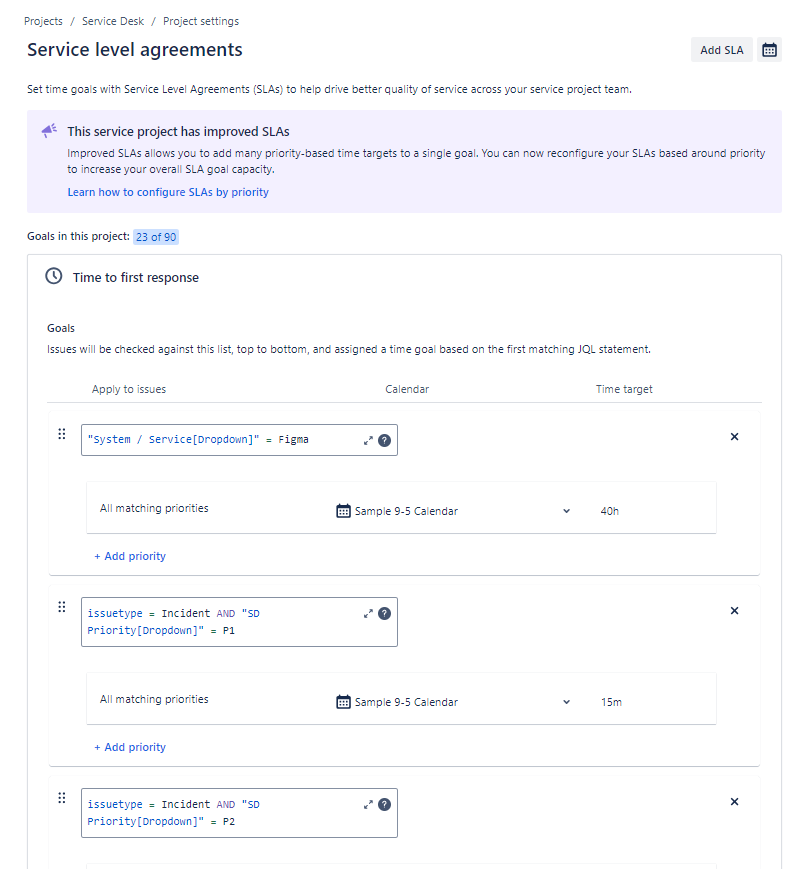Open JQL help for the Figma goal
This screenshot has width=799, height=869.
(384, 440)
